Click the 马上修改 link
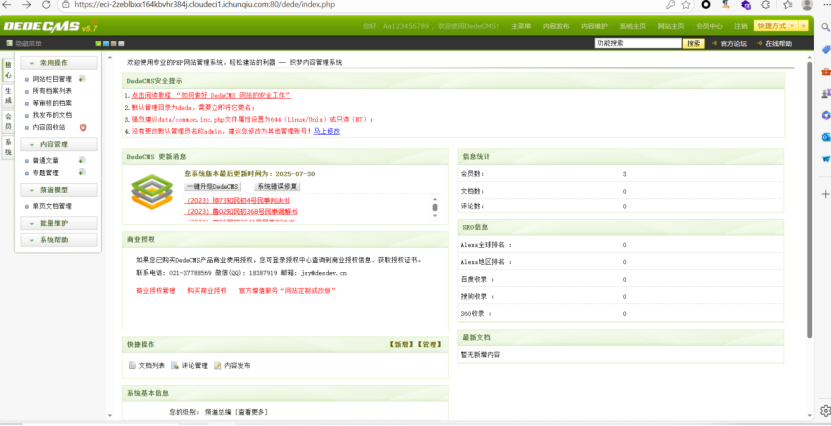 (x=326, y=131)
